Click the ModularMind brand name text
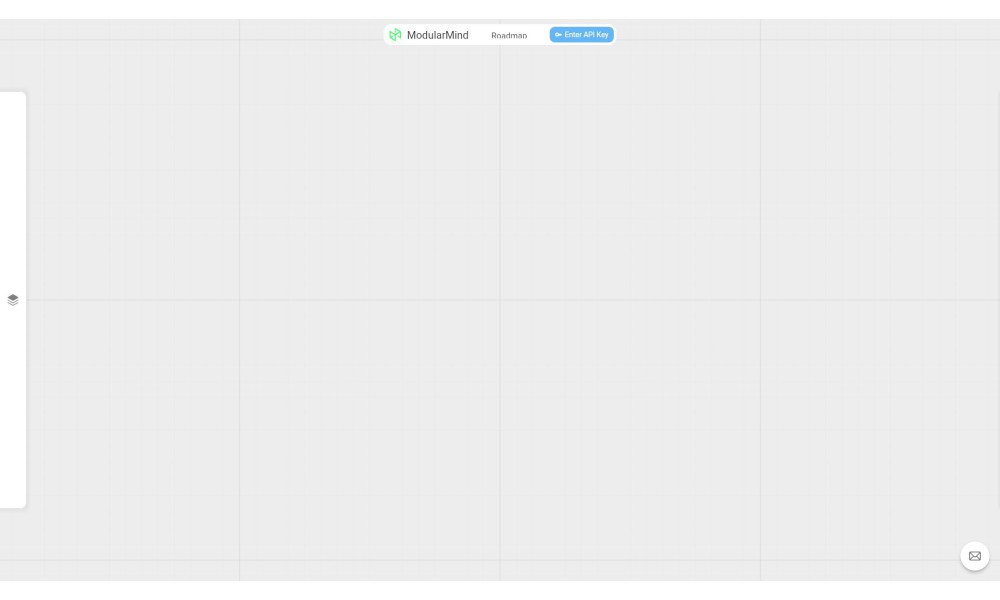This screenshot has height=600, width=1000. [438, 35]
